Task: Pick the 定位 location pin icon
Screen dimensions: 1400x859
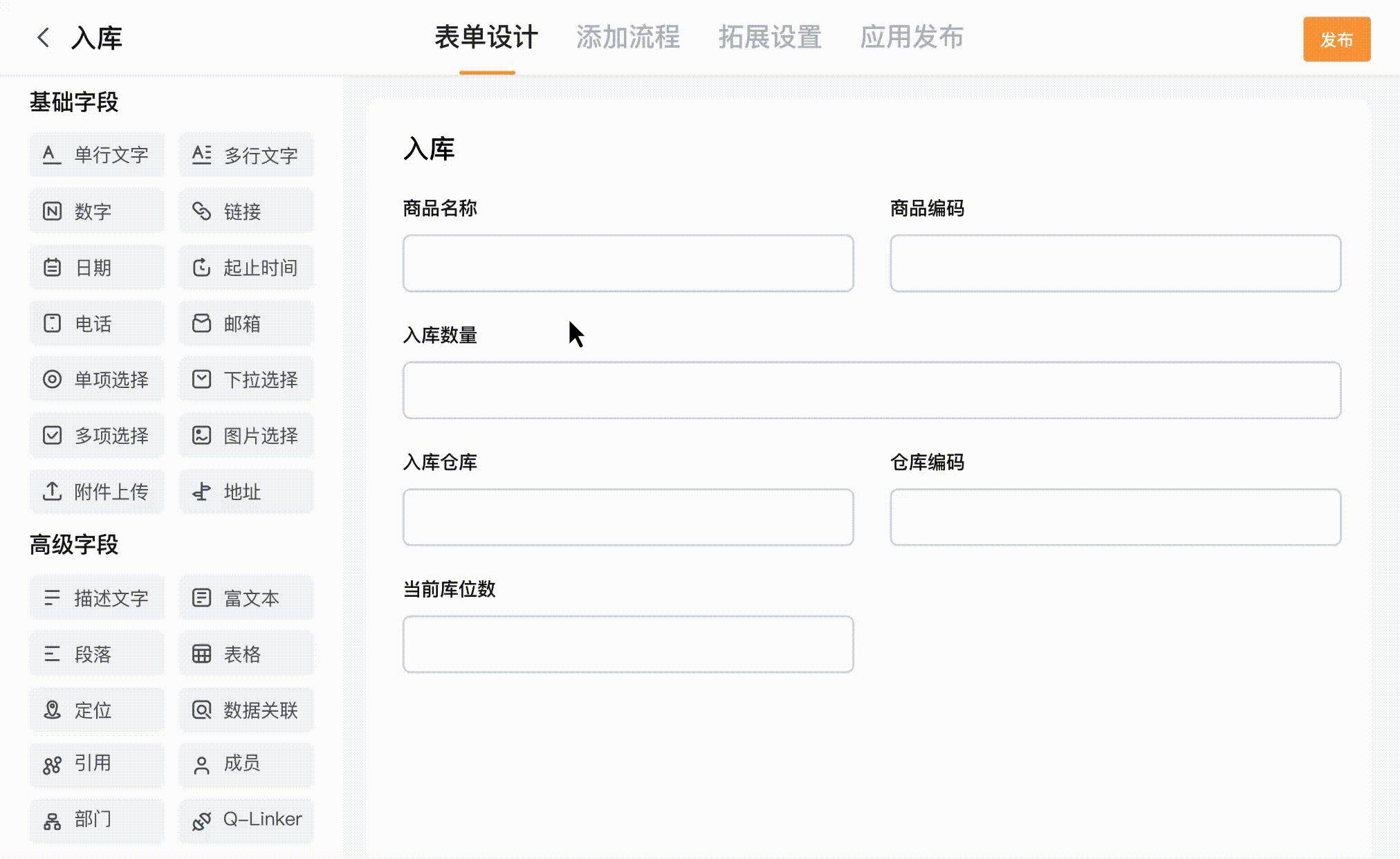Action: point(52,710)
